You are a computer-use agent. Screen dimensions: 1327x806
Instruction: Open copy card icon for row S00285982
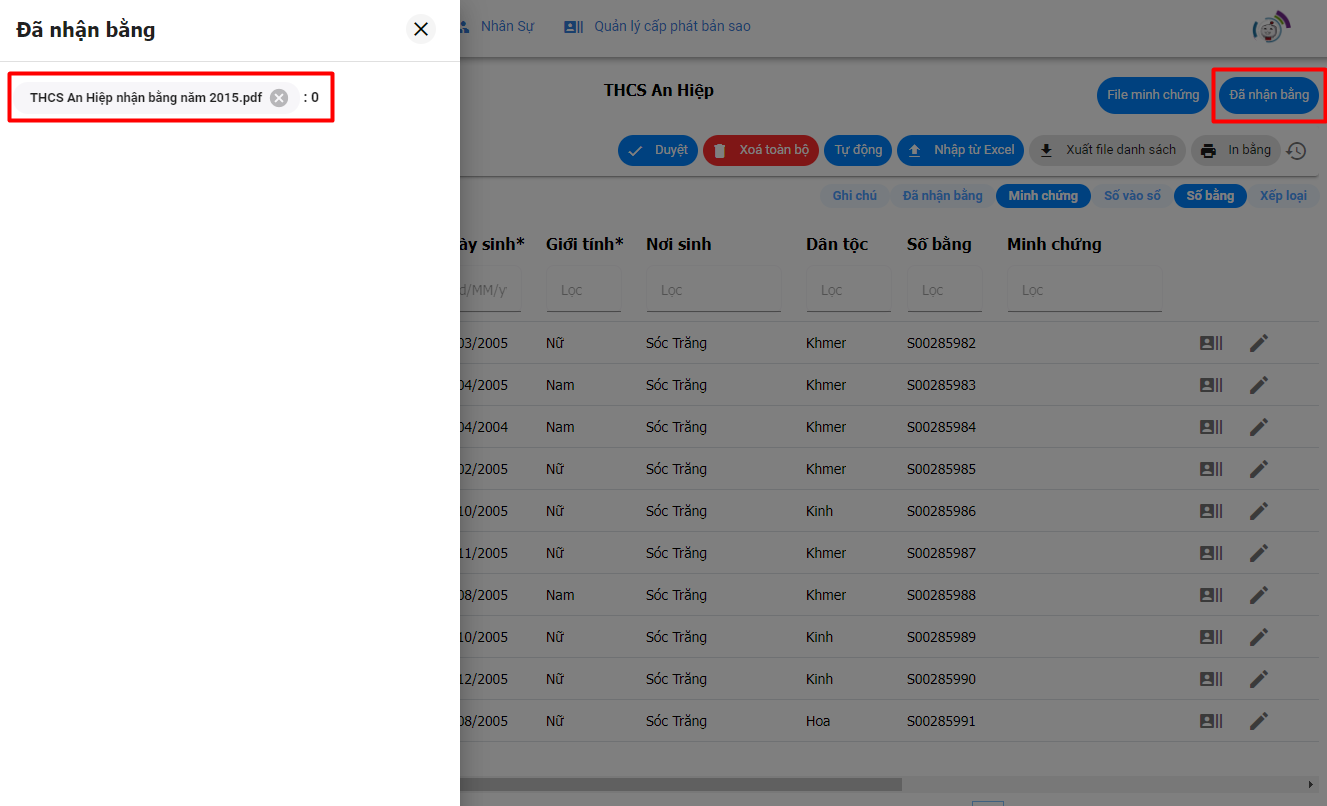(x=1211, y=343)
